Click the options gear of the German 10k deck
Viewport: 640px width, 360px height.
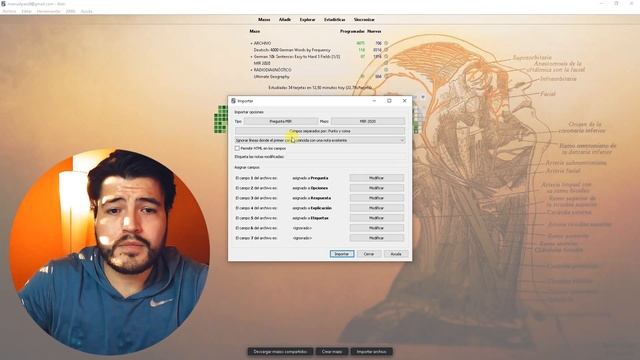click(386, 57)
